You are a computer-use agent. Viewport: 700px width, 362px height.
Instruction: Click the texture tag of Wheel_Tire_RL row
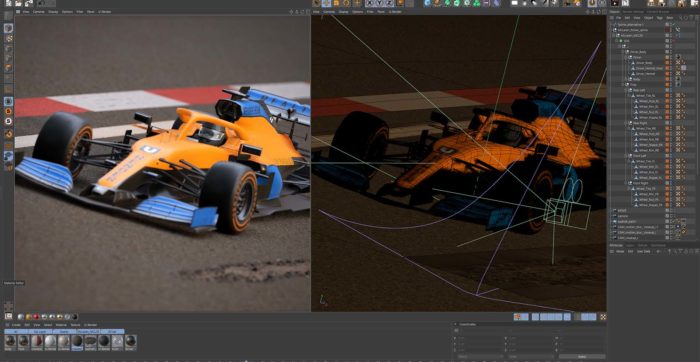pos(678,96)
